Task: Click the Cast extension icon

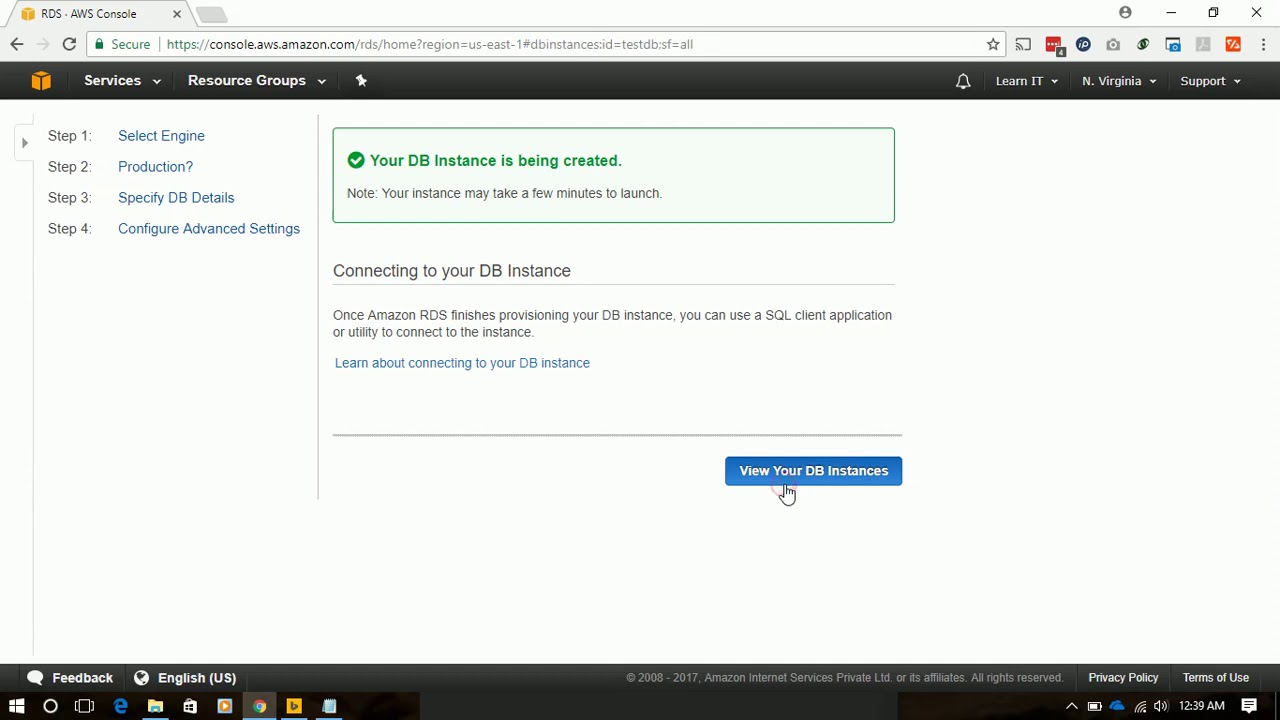Action: pos(1023,44)
